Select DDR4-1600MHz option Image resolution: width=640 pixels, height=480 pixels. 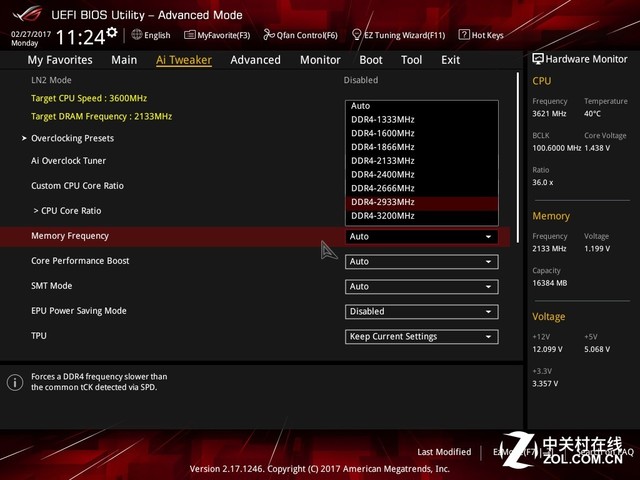pyautogui.click(x=422, y=133)
